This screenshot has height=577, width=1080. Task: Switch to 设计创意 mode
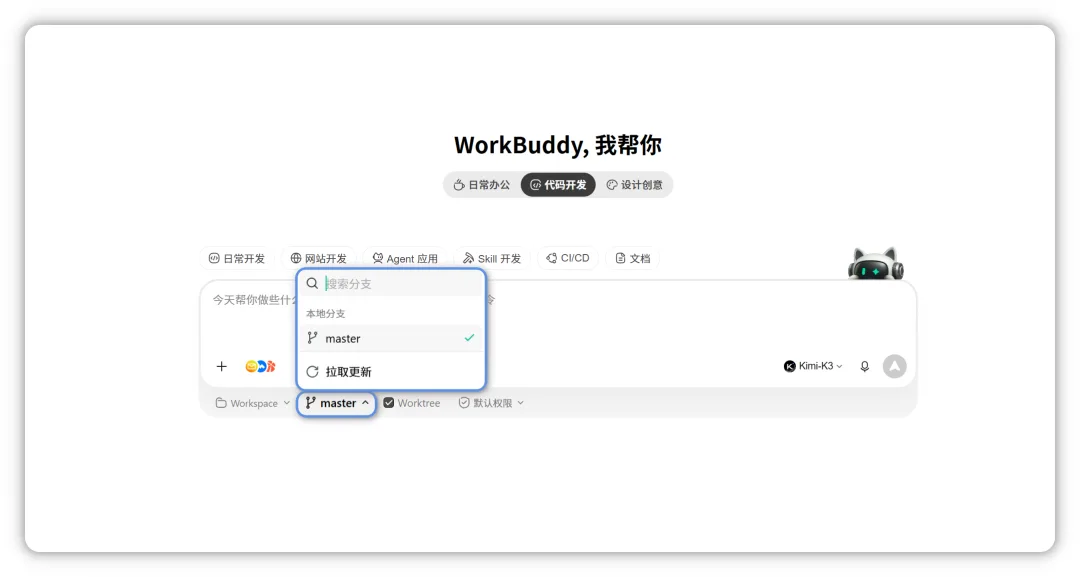coord(634,185)
